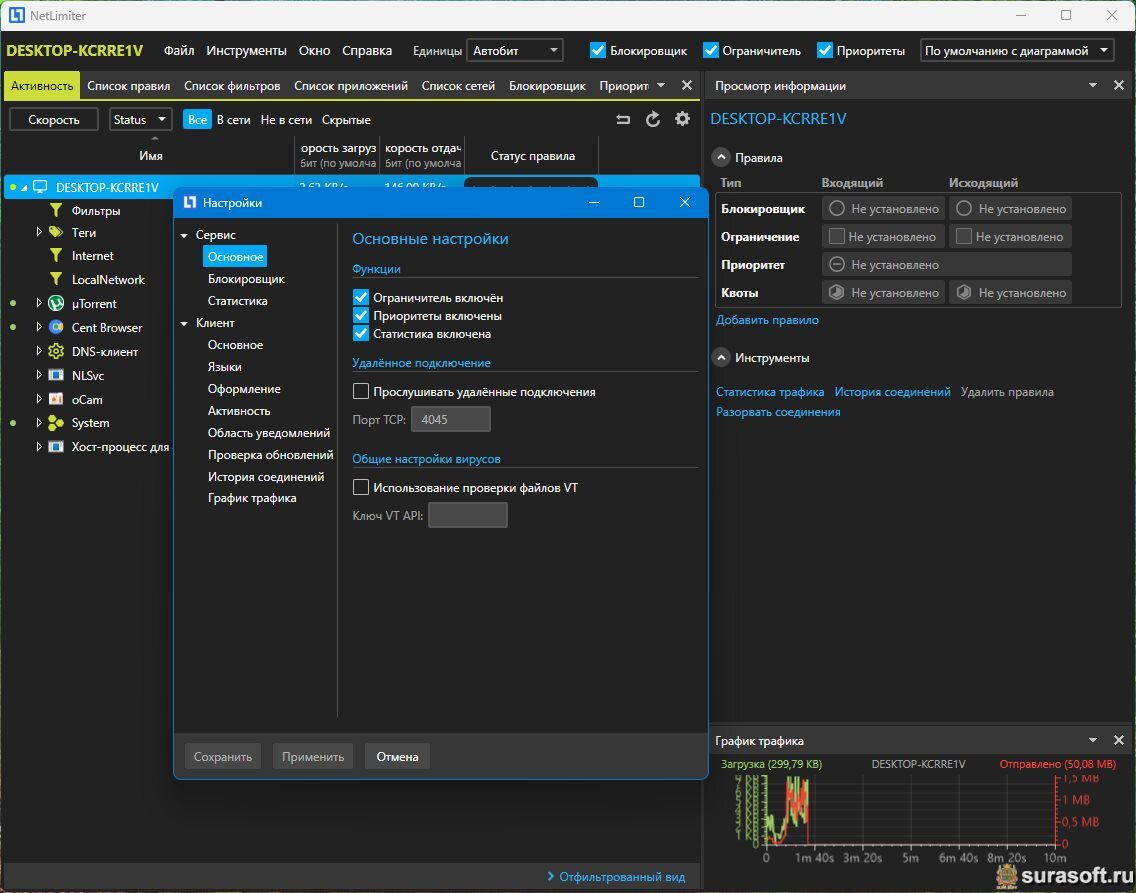Close the activity tab group

[x=687, y=85]
